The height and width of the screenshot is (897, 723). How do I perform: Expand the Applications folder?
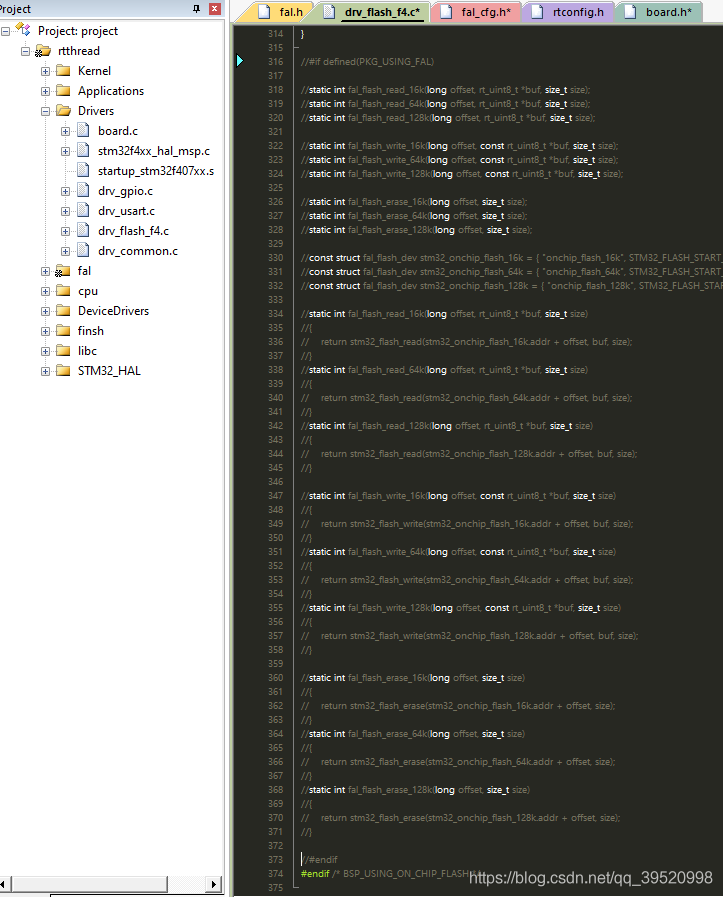pyautogui.click(x=45, y=92)
